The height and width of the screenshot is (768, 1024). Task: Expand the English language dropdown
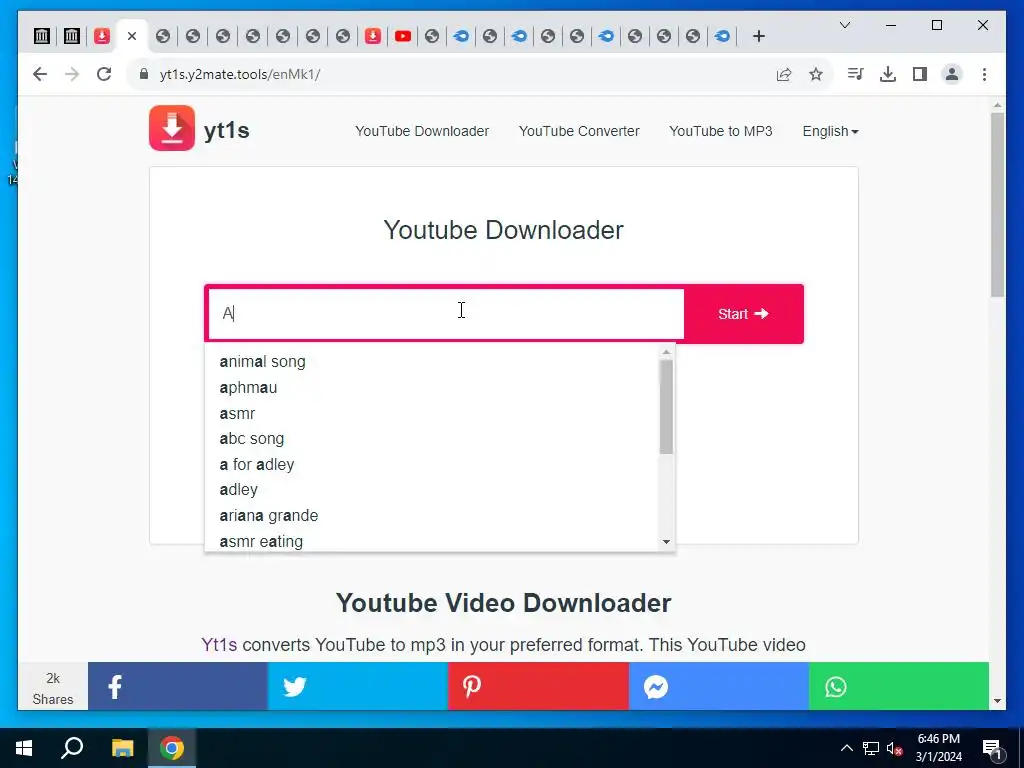coord(830,131)
